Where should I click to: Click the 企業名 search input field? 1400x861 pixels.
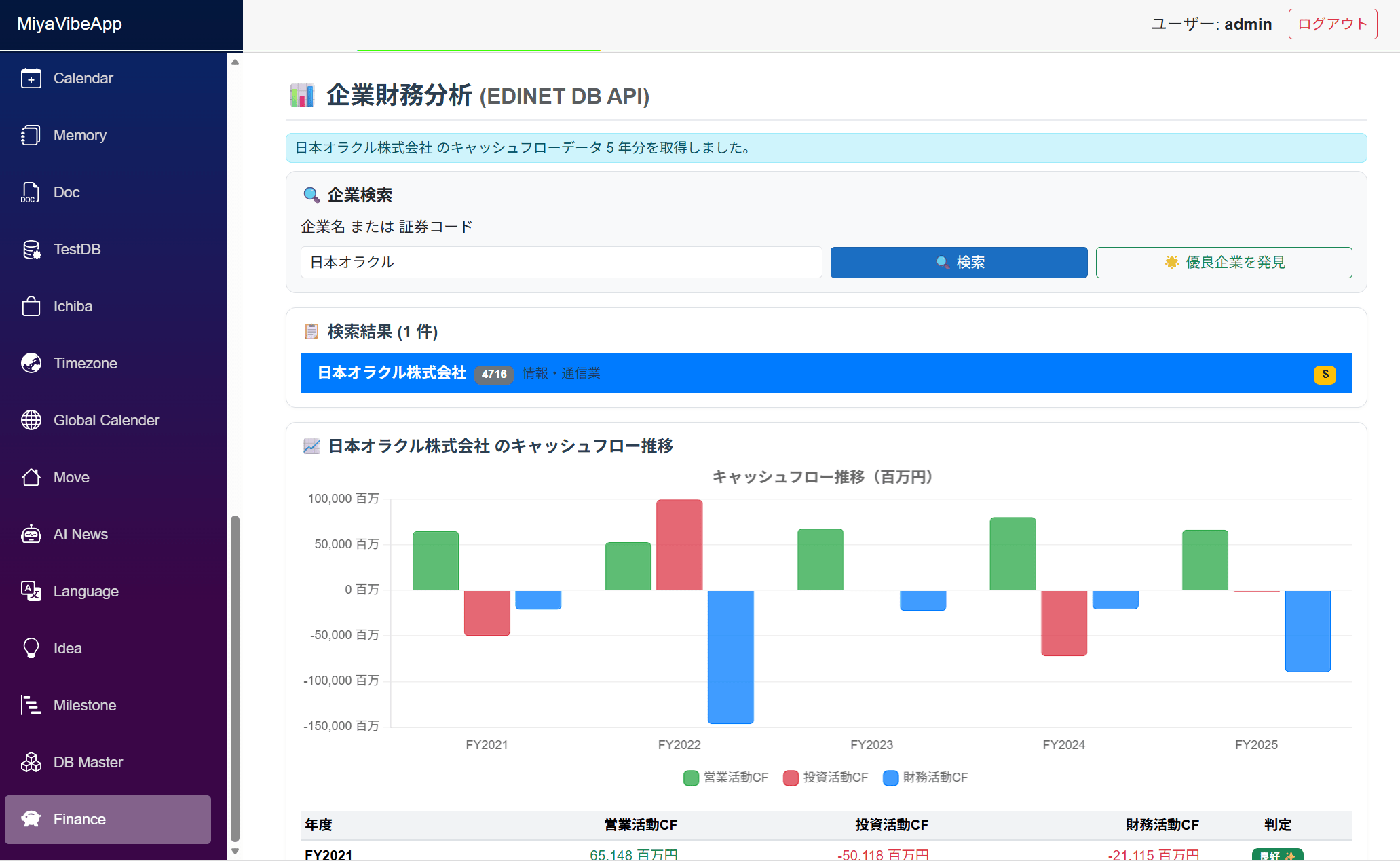[561, 263]
